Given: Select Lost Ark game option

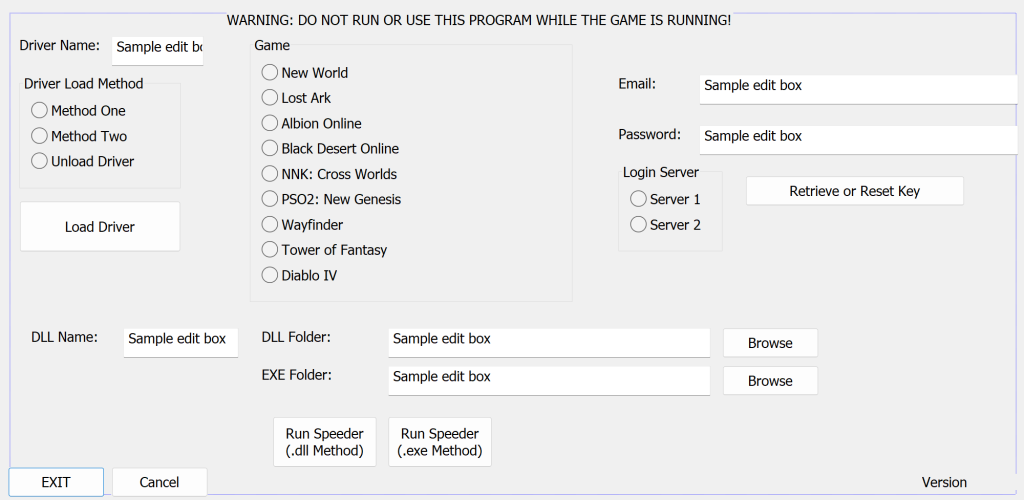Looking at the screenshot, I should (x=296, y=98).
